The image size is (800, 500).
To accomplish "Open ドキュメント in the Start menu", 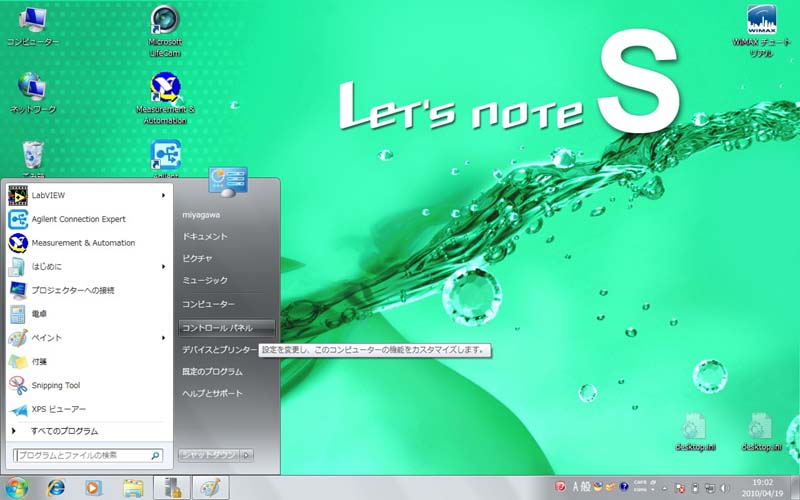I will pyautogui.click(x=205, y=236).
